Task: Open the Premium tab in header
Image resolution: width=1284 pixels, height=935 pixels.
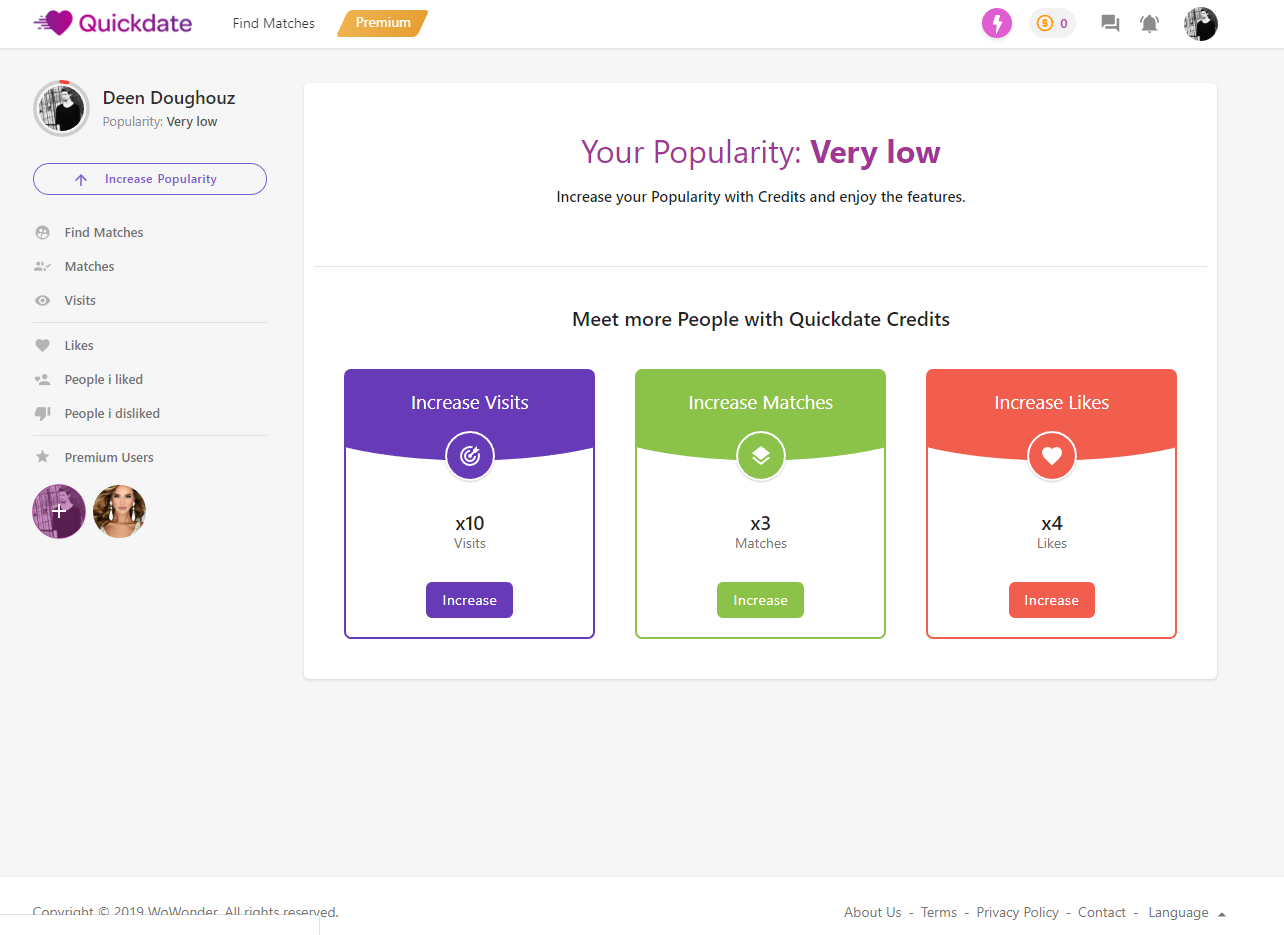Action: click(383, 23)
